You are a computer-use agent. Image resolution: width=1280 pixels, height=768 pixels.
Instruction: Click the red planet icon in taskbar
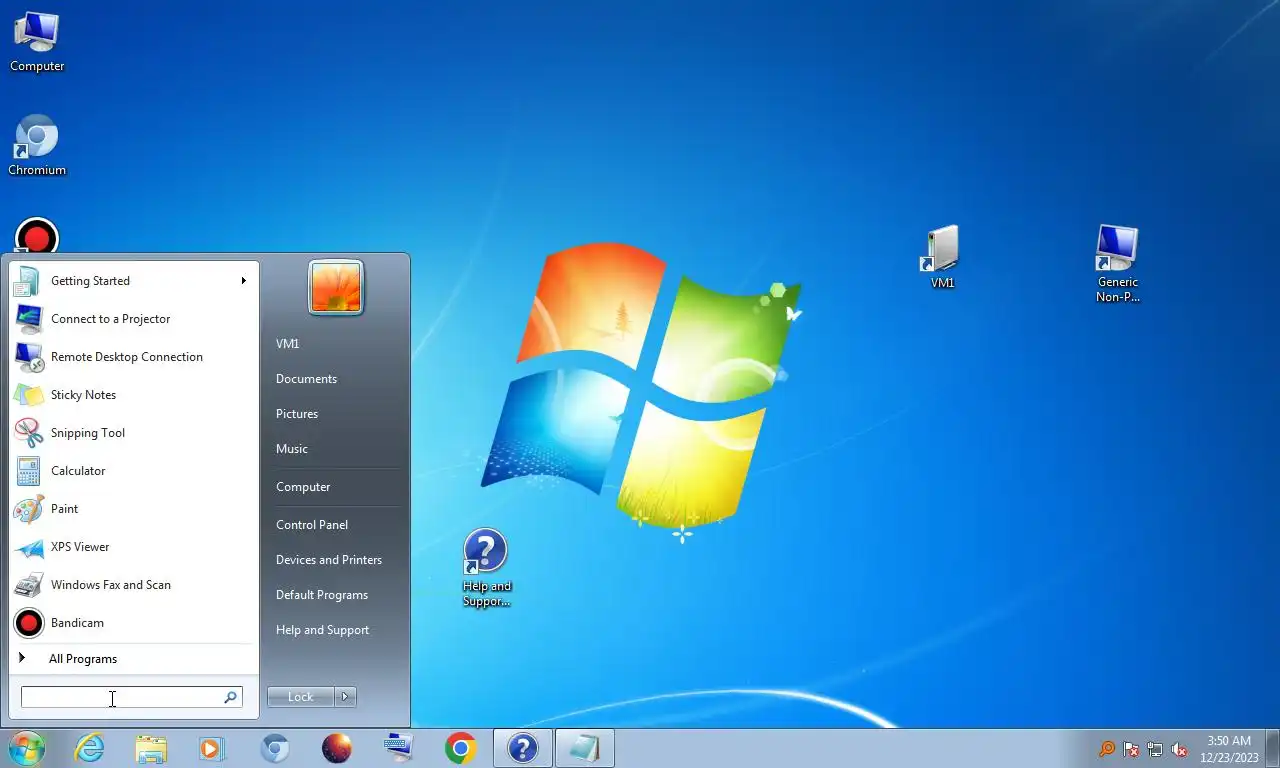tap(337, 748)
